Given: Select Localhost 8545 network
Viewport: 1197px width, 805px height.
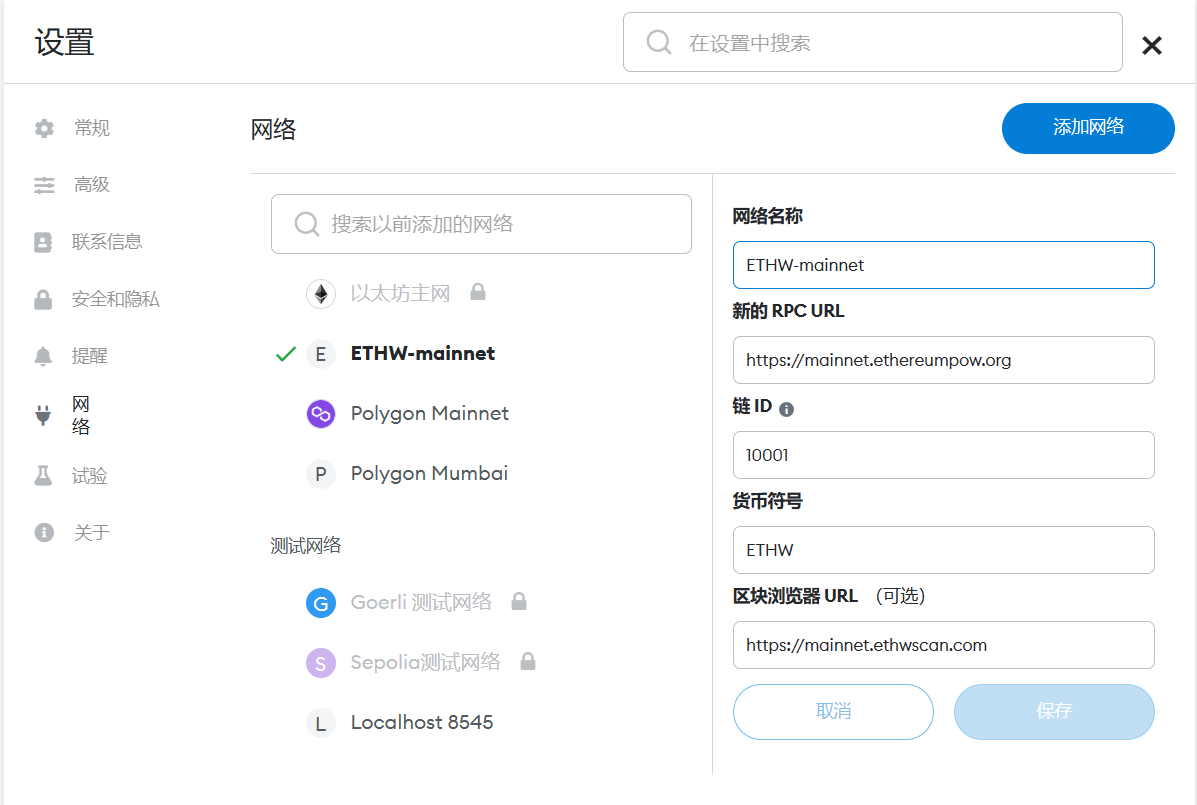Looking at the screenshot, I should (x=421, y=723).
